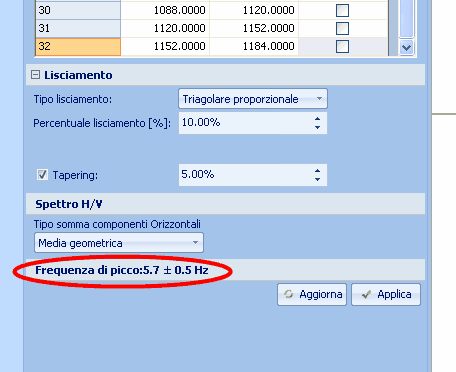This screenshot has width=456, height=372.
Task: Collapse the Lisciamento section minus icon
Action: (x=35, y=75)
